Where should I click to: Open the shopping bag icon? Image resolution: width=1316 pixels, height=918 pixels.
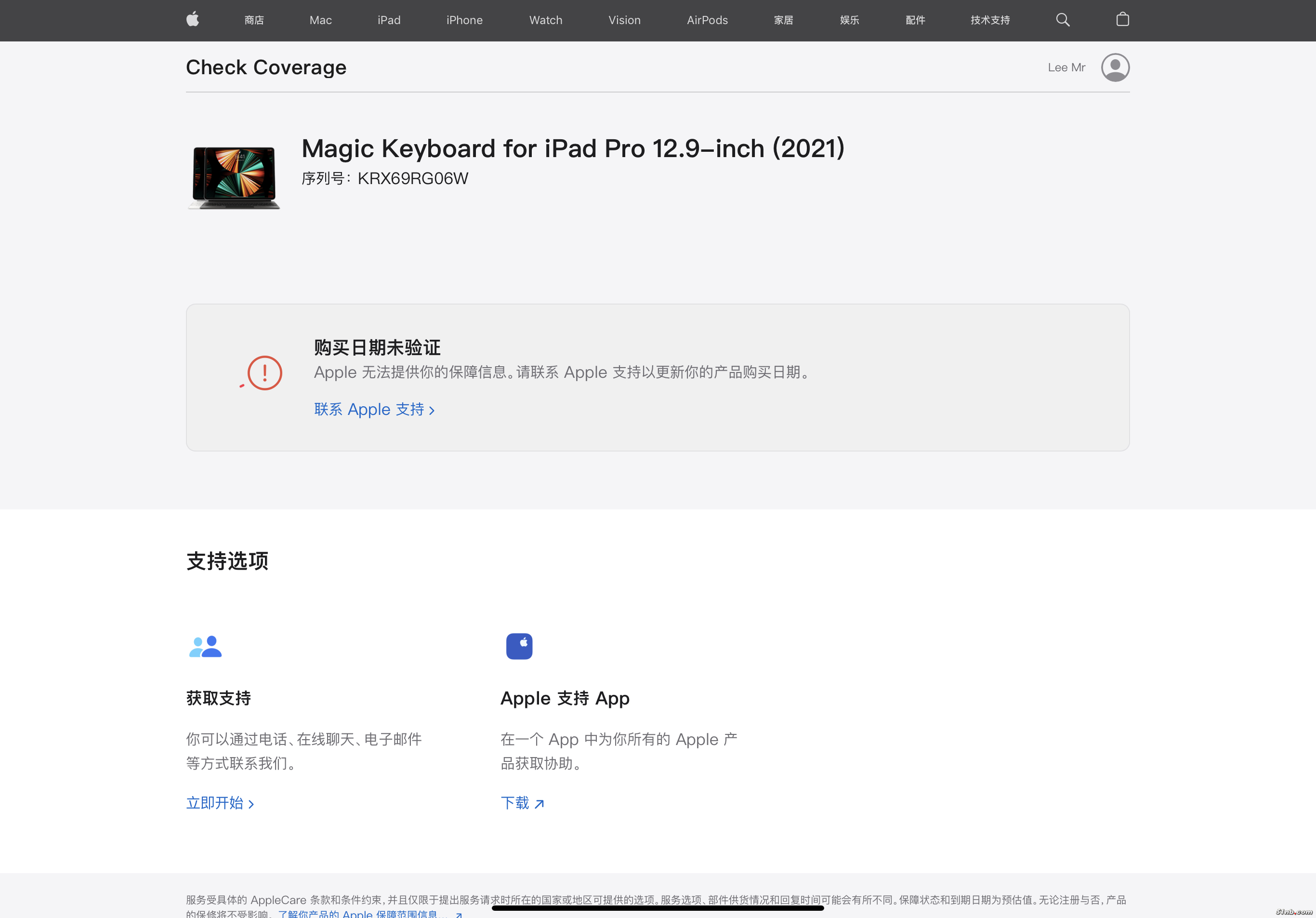pyautogui.click(x=1122, y=19)
